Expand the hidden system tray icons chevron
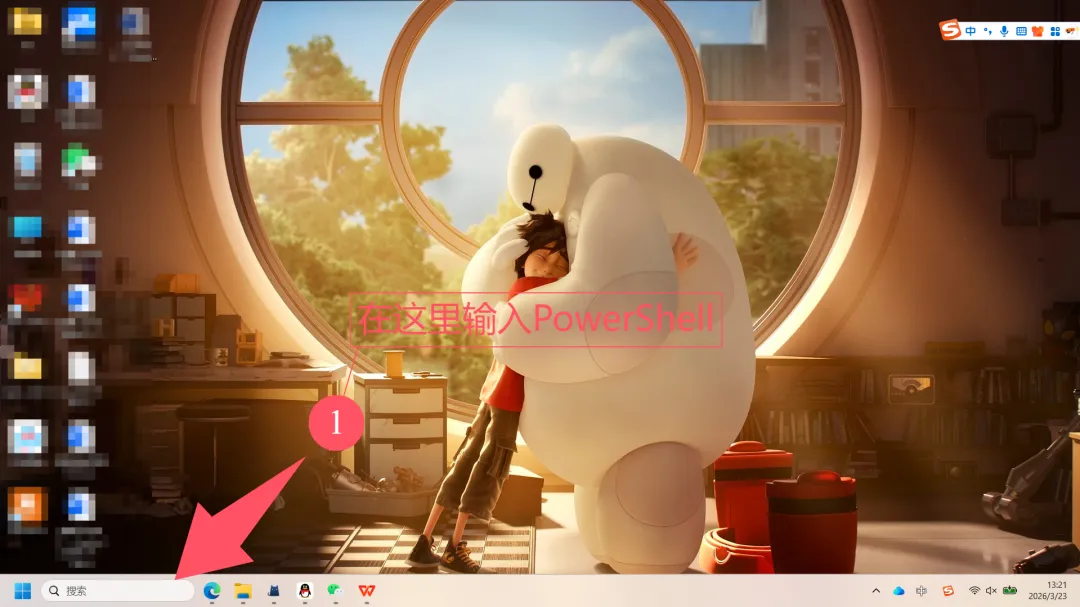This screenshot has height=607, width=1080. tap(876, 590)
